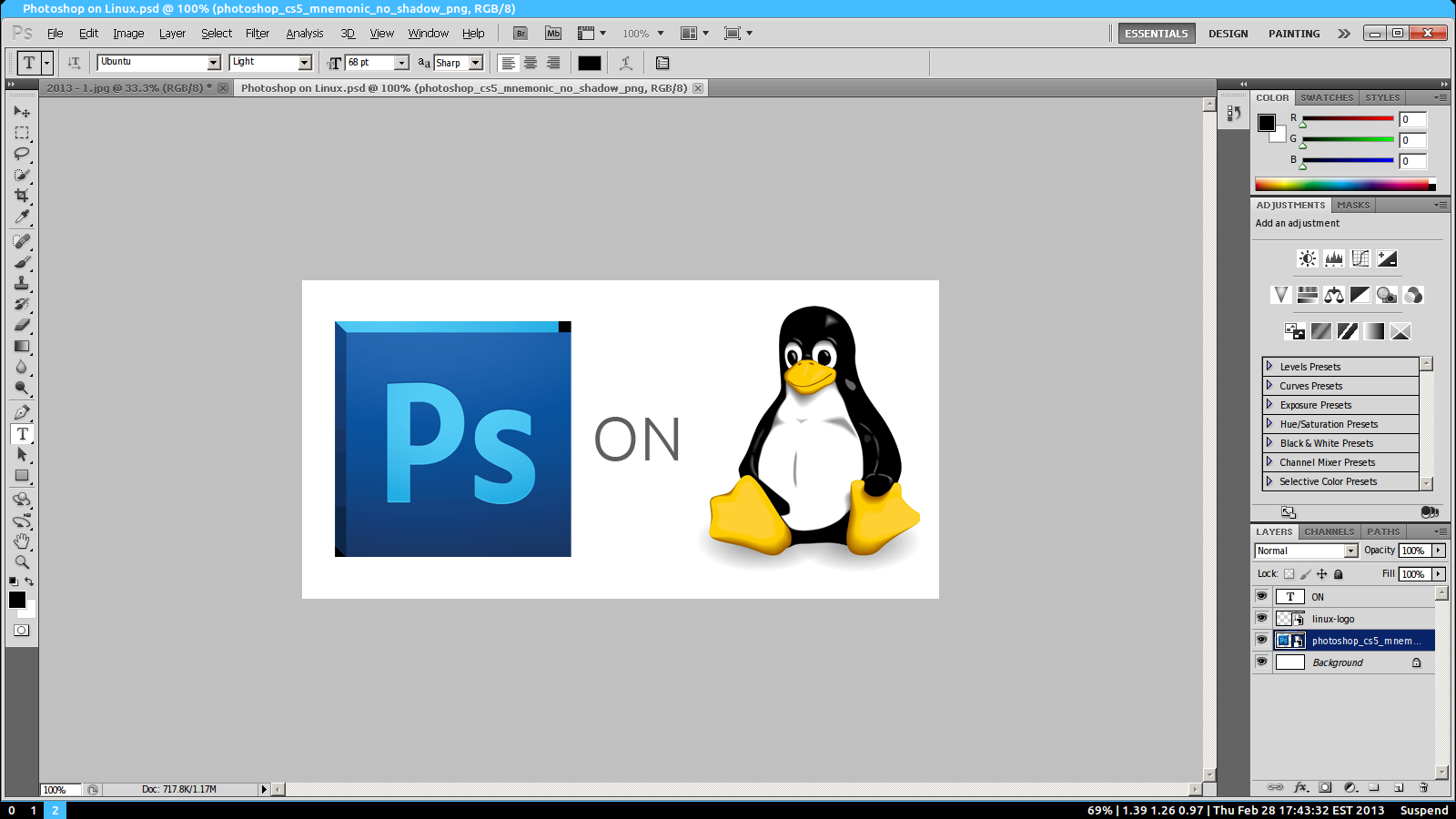Delete layer using the trash icon

(x=1423, y=787)
